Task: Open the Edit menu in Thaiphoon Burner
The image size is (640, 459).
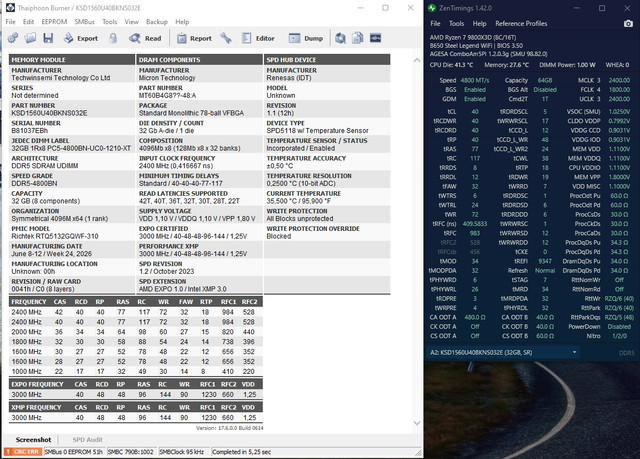Action: tap(28, 22)
